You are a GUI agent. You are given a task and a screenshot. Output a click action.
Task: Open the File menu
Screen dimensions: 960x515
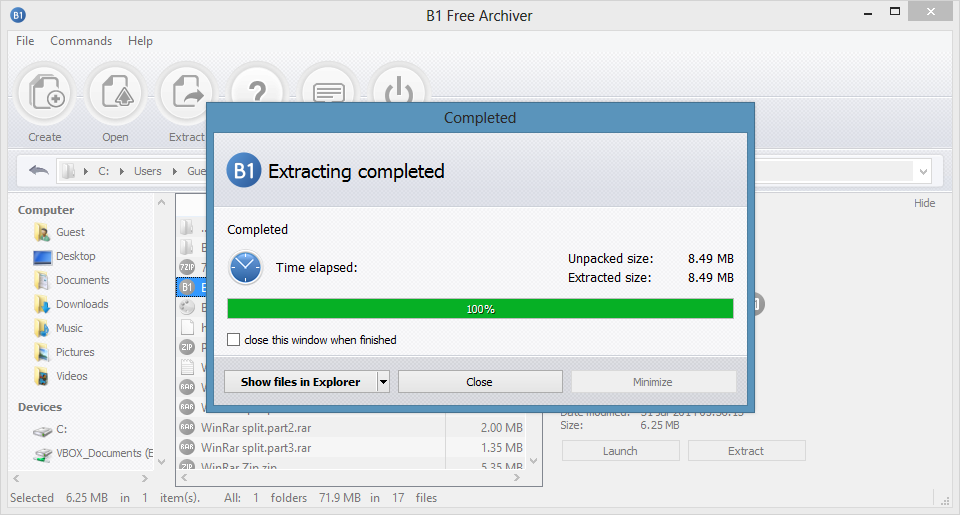point(25,41)
